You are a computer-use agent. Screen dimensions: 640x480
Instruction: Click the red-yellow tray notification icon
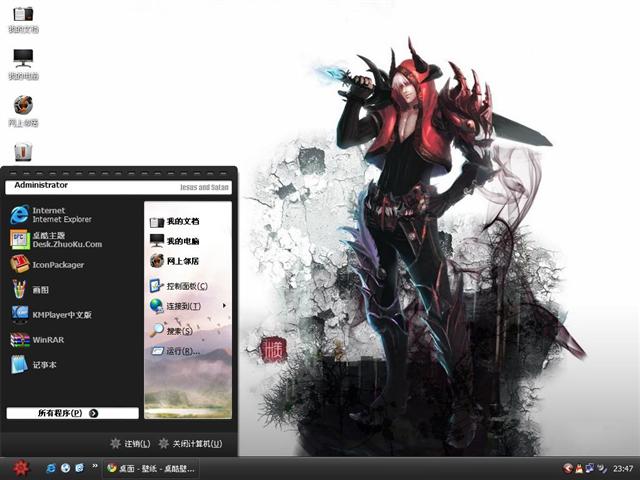click(x=579, y=469)
